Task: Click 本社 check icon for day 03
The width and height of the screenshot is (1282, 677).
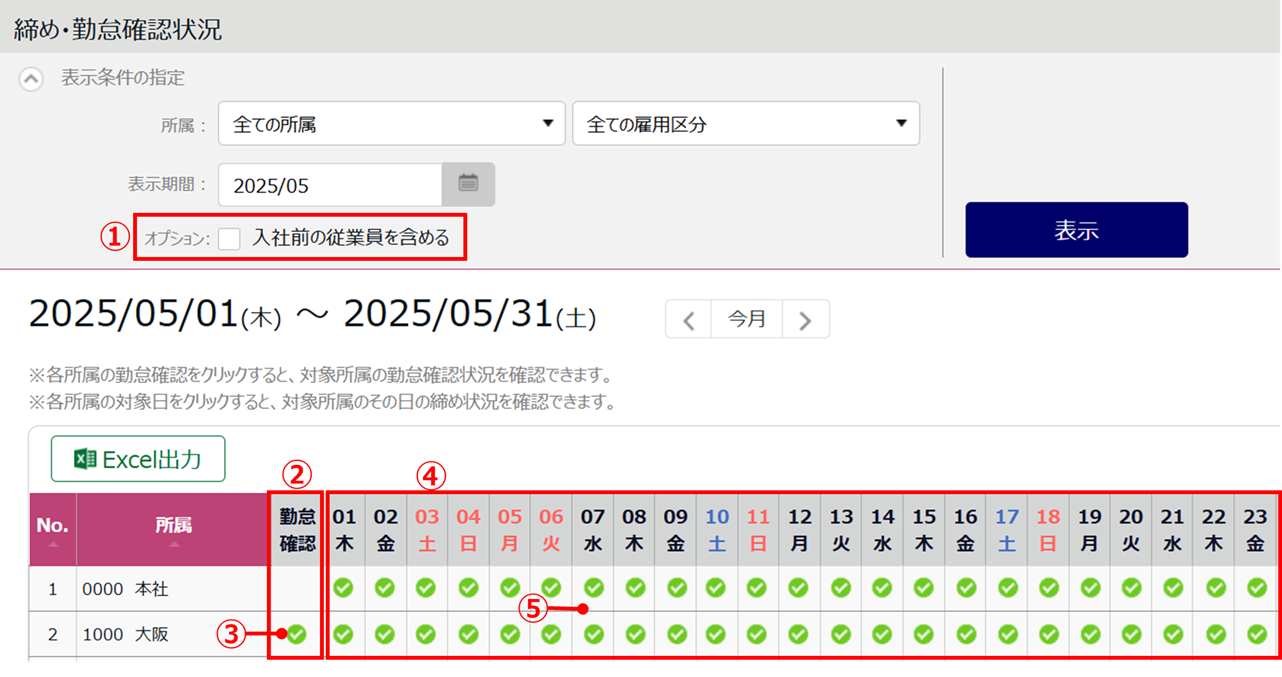Action: [427, 588]
